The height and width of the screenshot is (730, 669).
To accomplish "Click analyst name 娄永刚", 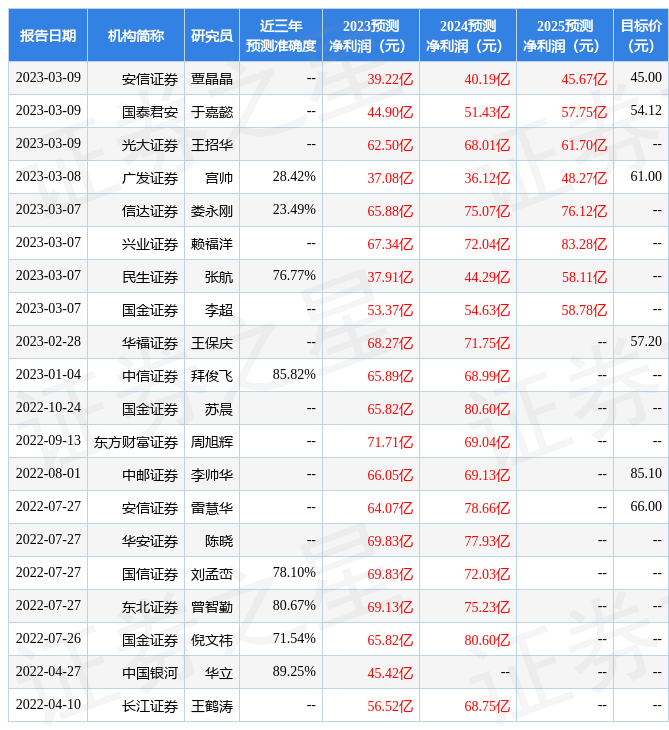I will (212, 211).
